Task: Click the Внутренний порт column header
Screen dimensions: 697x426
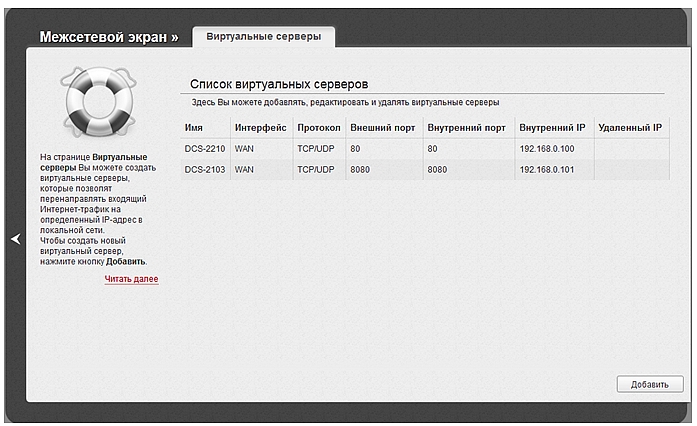Action: pos(465,128)
